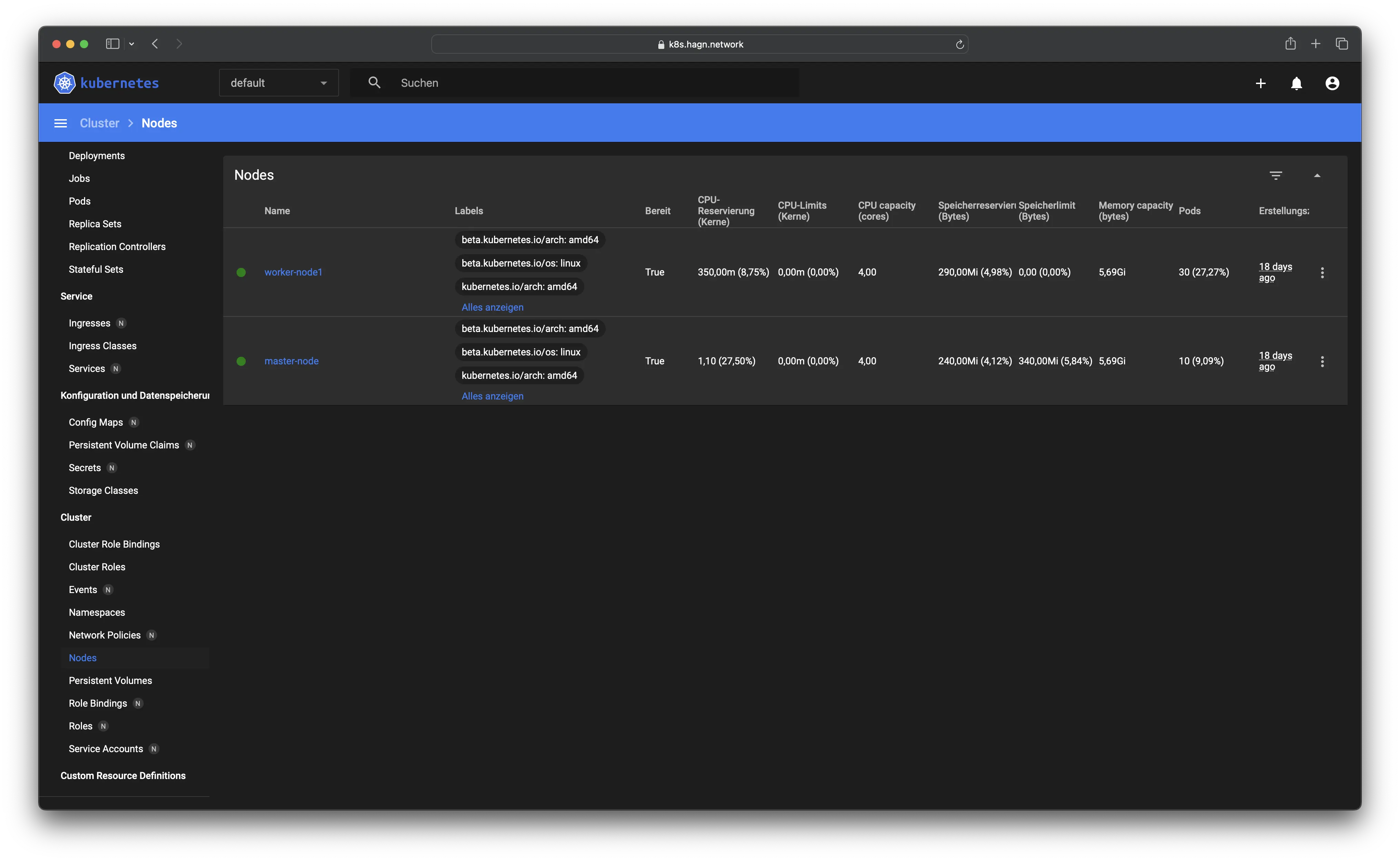The height and width of the screenshot is (861, 1400).
Task: Click the search magnifier icon
Action: coord(374,83)
